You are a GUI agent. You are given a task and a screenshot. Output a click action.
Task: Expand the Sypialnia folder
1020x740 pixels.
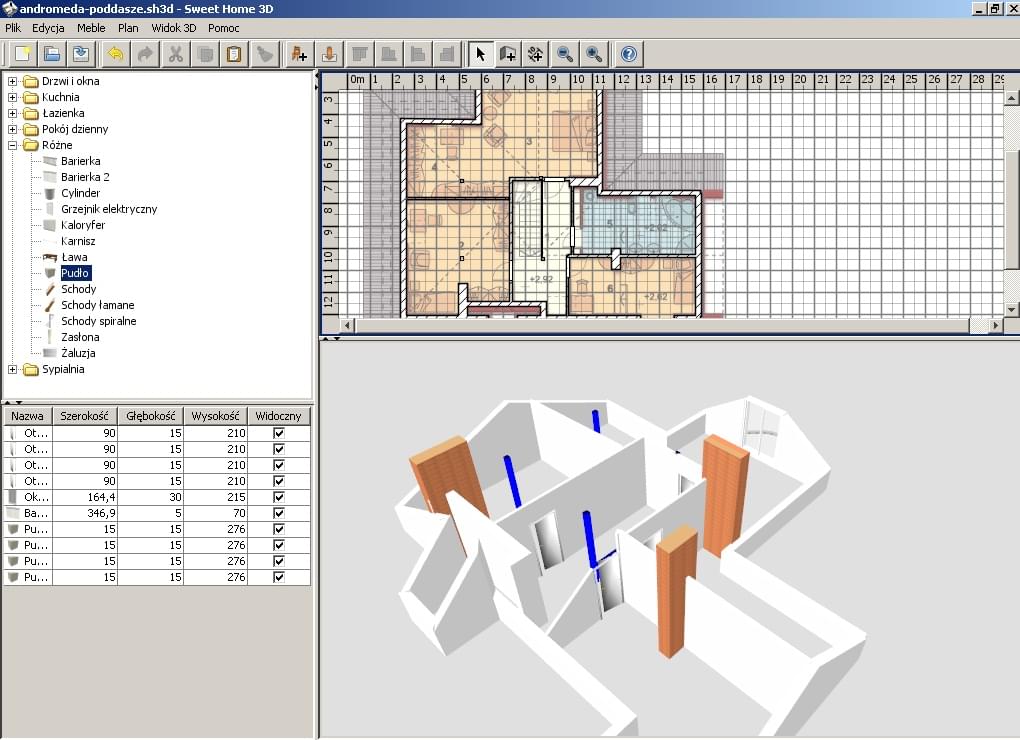click(12, 369)
